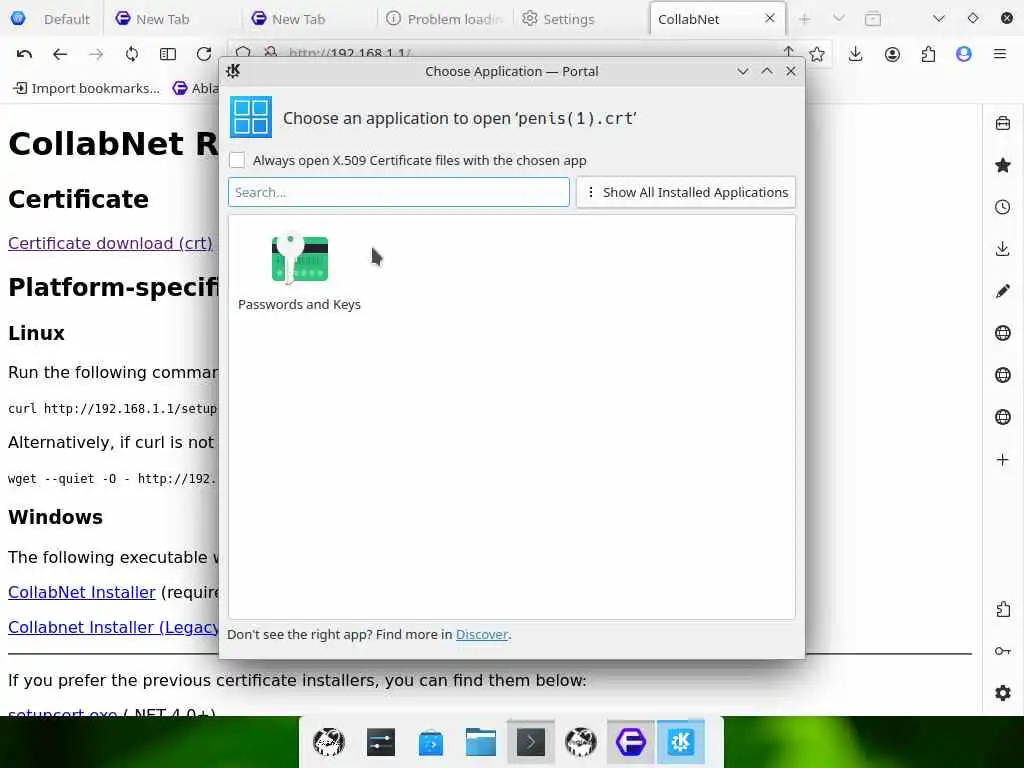Open the sidebar history clock panel
This screenshot has height=768, width=1024.
(1003, 207)
